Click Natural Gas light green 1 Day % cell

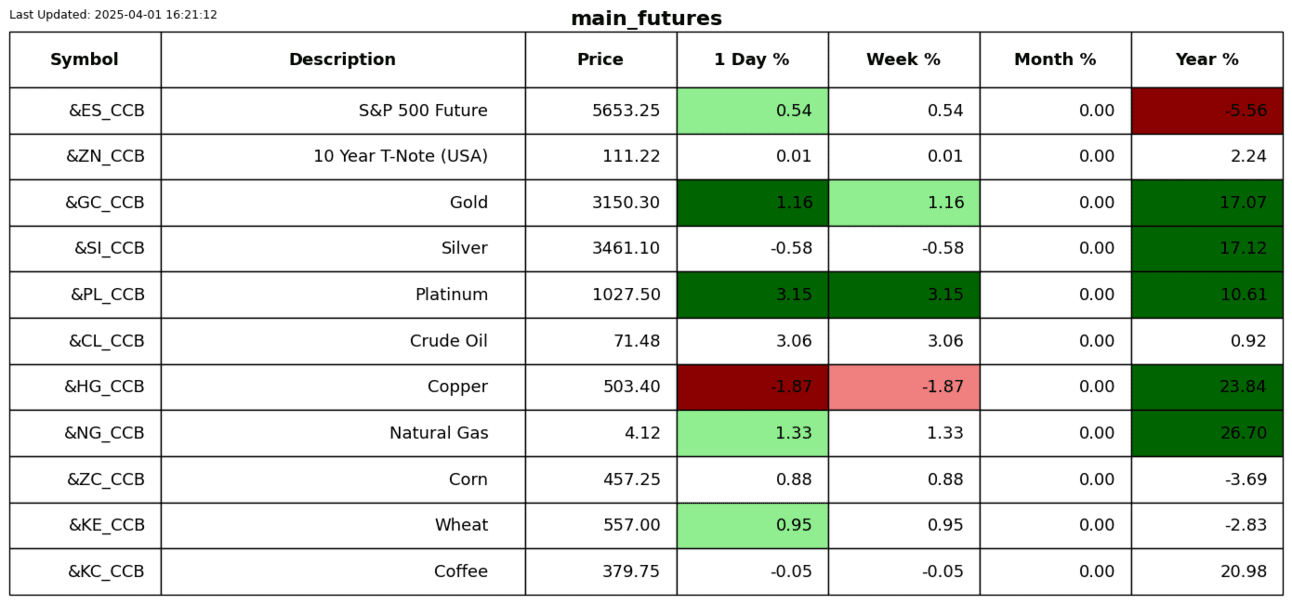752,433
